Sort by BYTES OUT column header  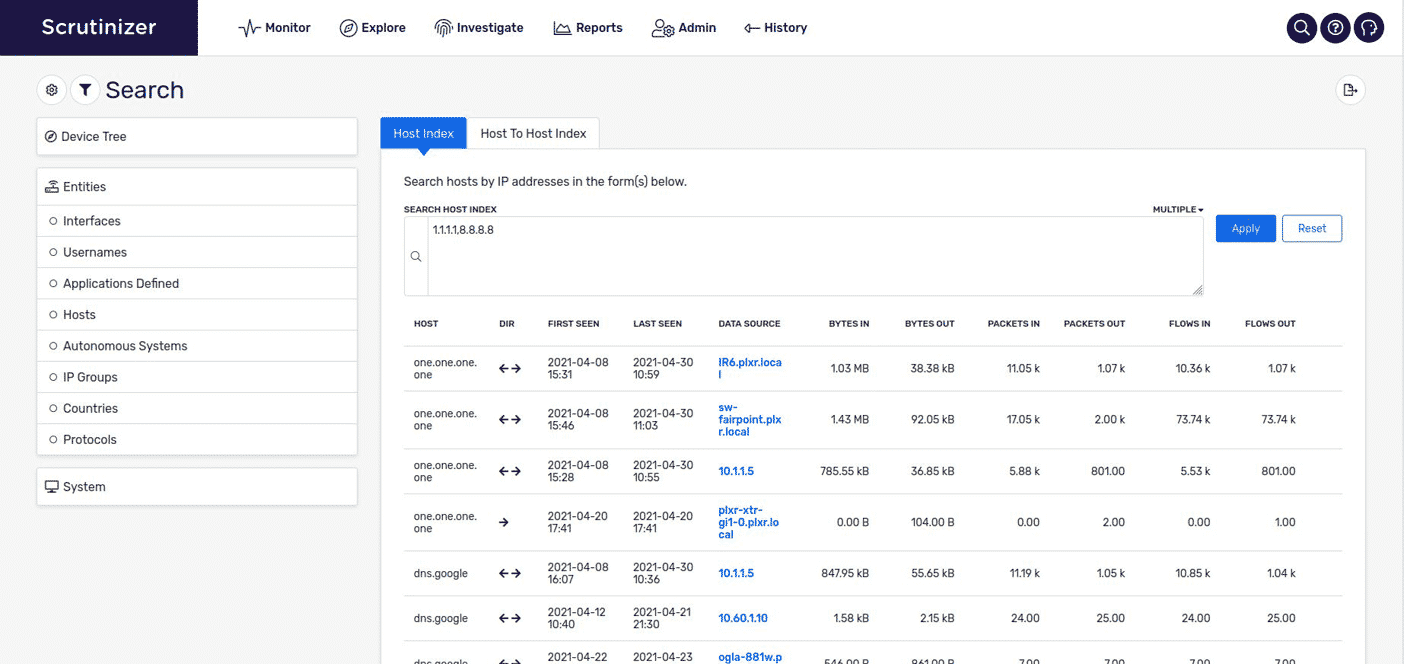pos(930,324)
